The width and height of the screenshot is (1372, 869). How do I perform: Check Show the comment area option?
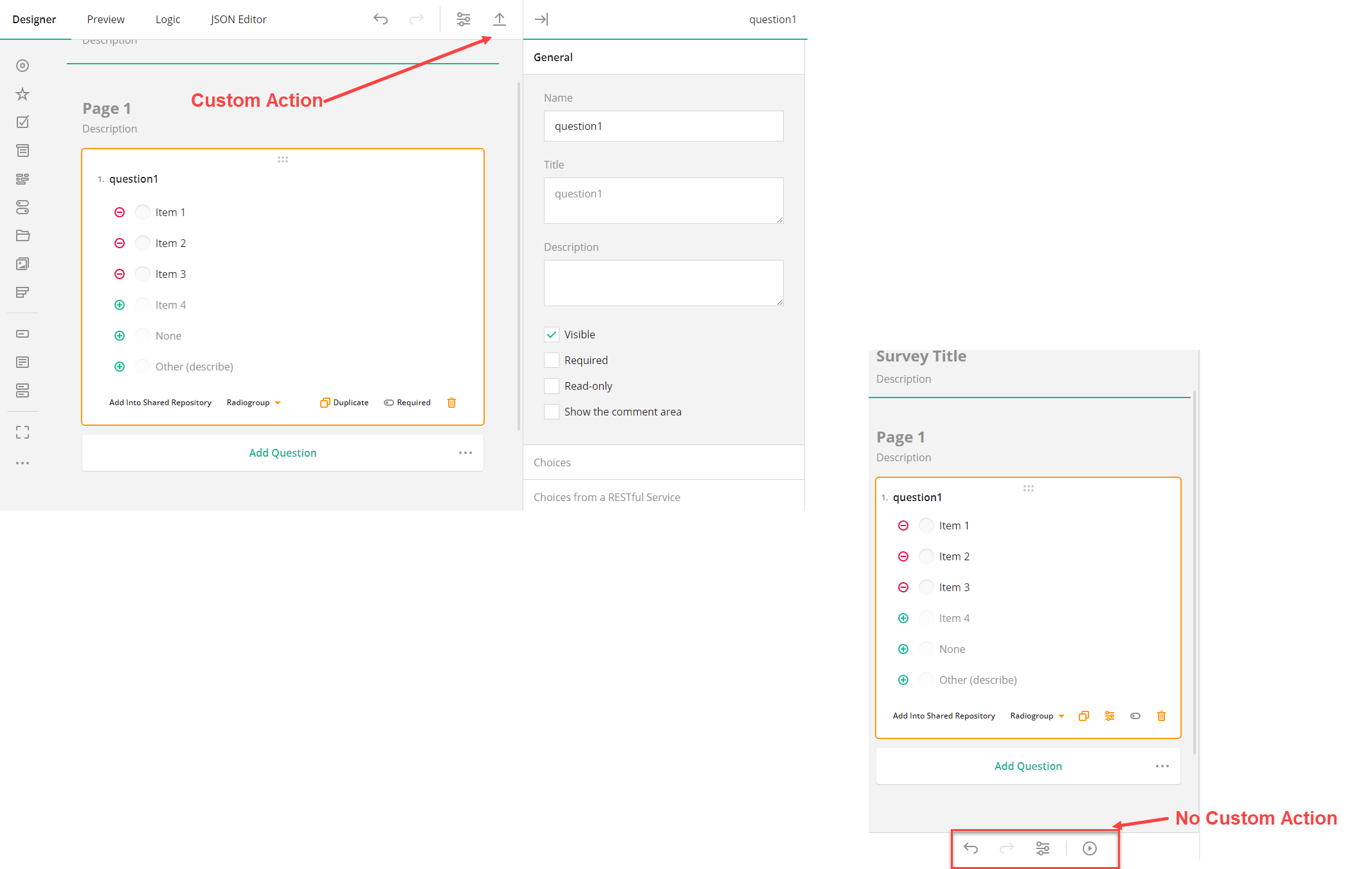pos(552,412)
